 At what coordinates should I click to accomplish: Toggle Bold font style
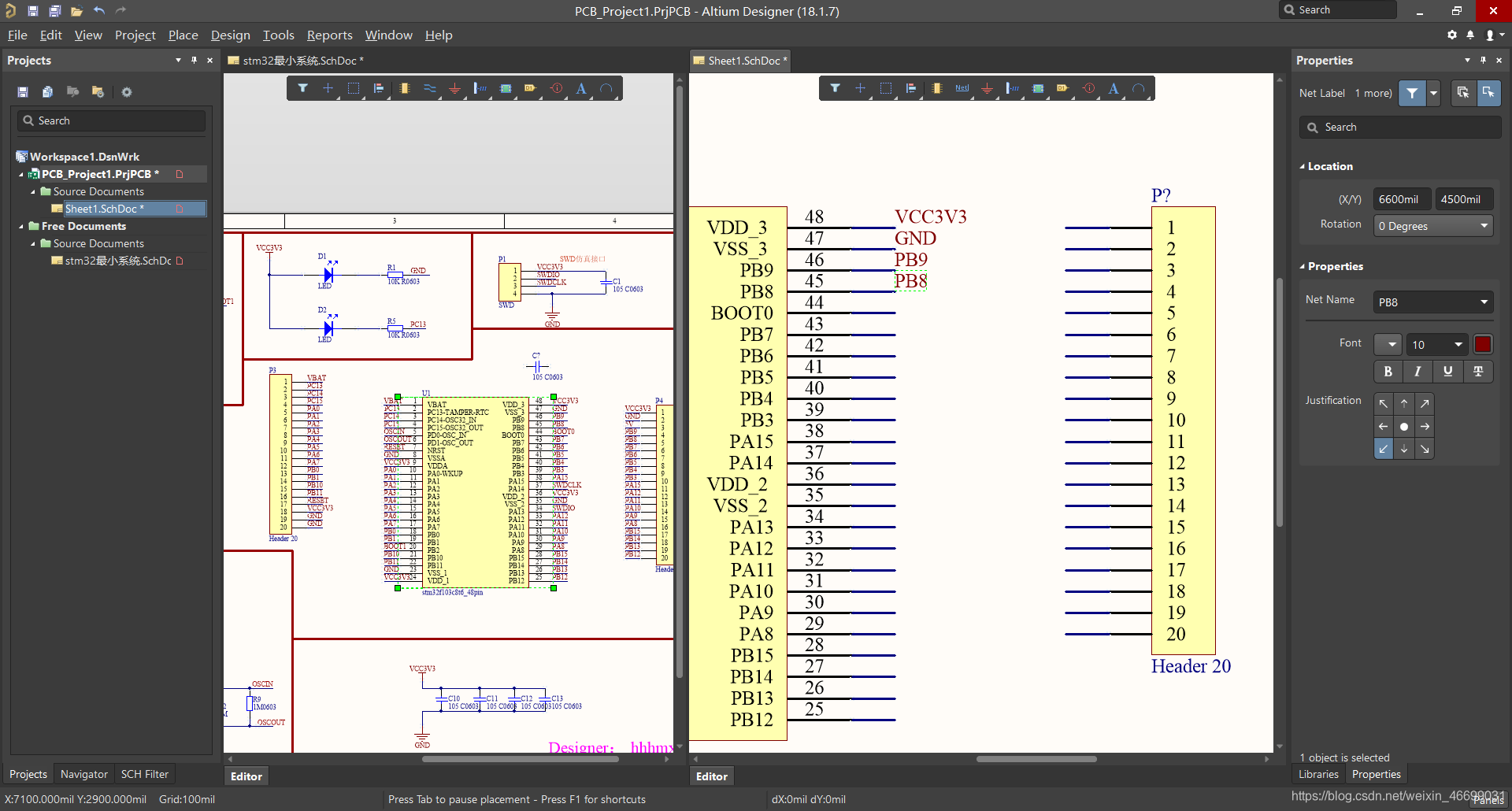[x=1388, y=372]
